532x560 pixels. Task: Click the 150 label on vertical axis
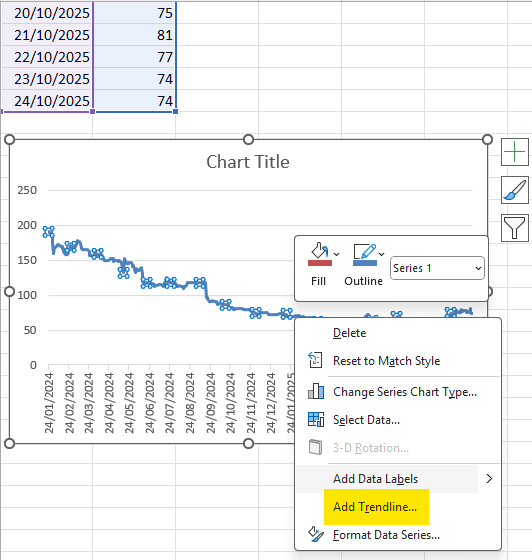coord(27,260)
